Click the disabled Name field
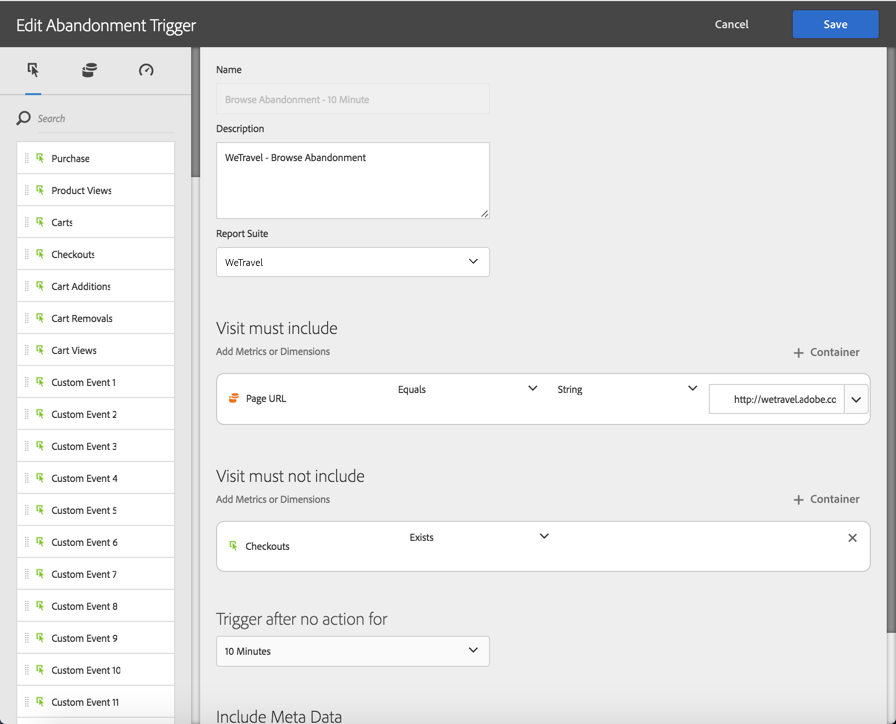Viewport: 896px width, 724px height. (353, 99)
